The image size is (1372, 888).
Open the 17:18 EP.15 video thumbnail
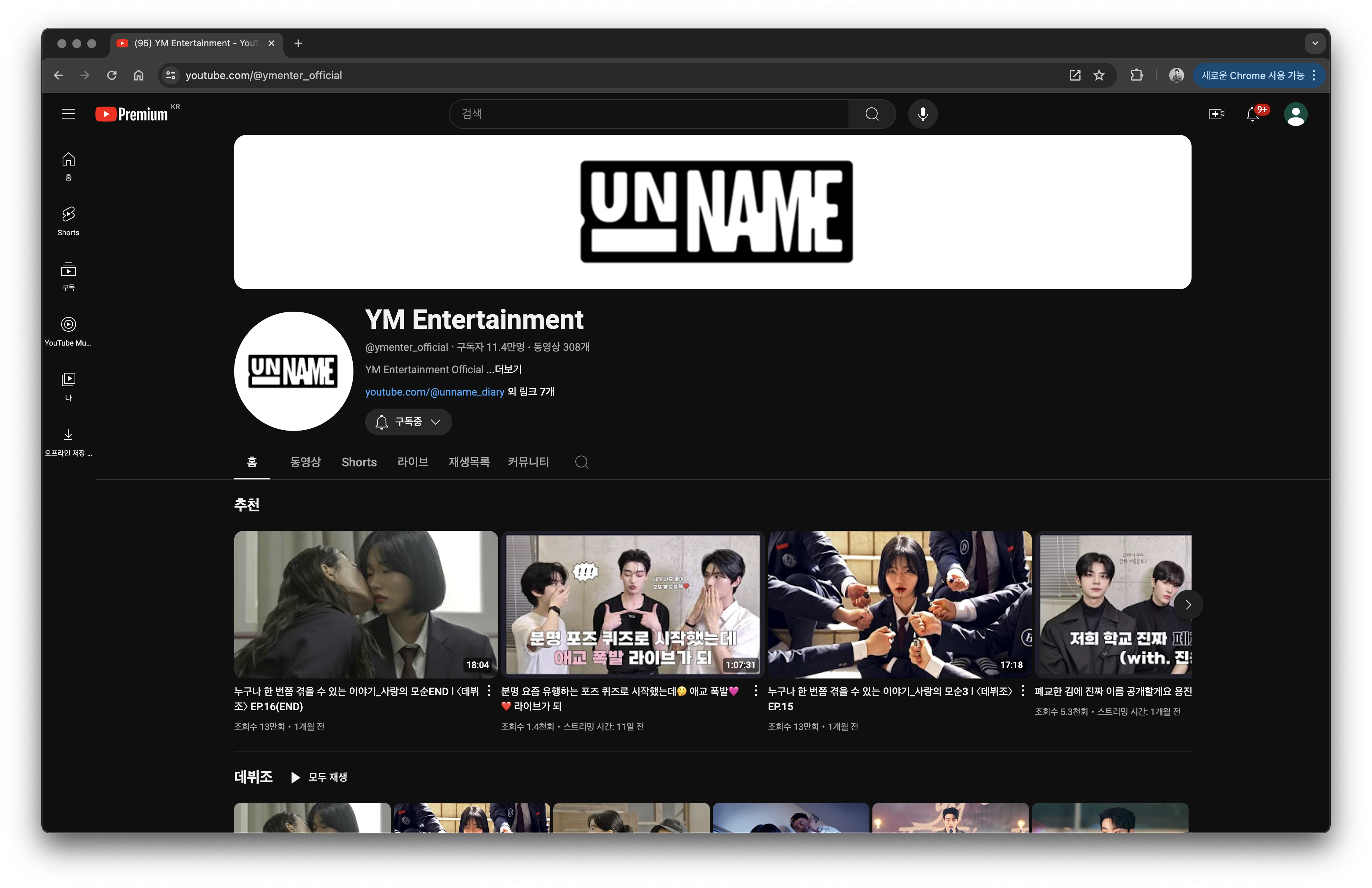[x=899, y=604]
